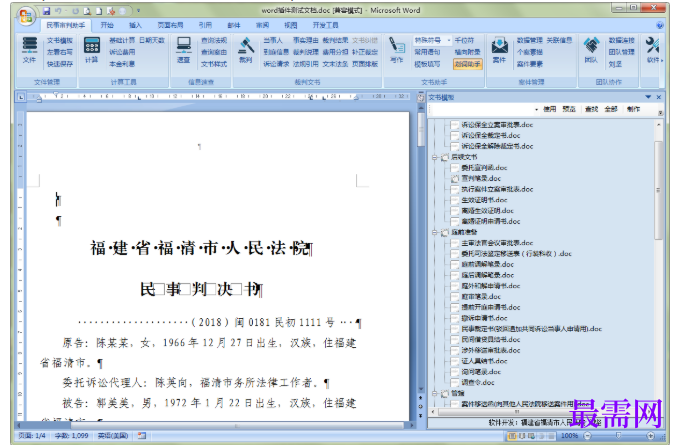Click the macro recording status bar icon
681x445 pixels.
142,435
